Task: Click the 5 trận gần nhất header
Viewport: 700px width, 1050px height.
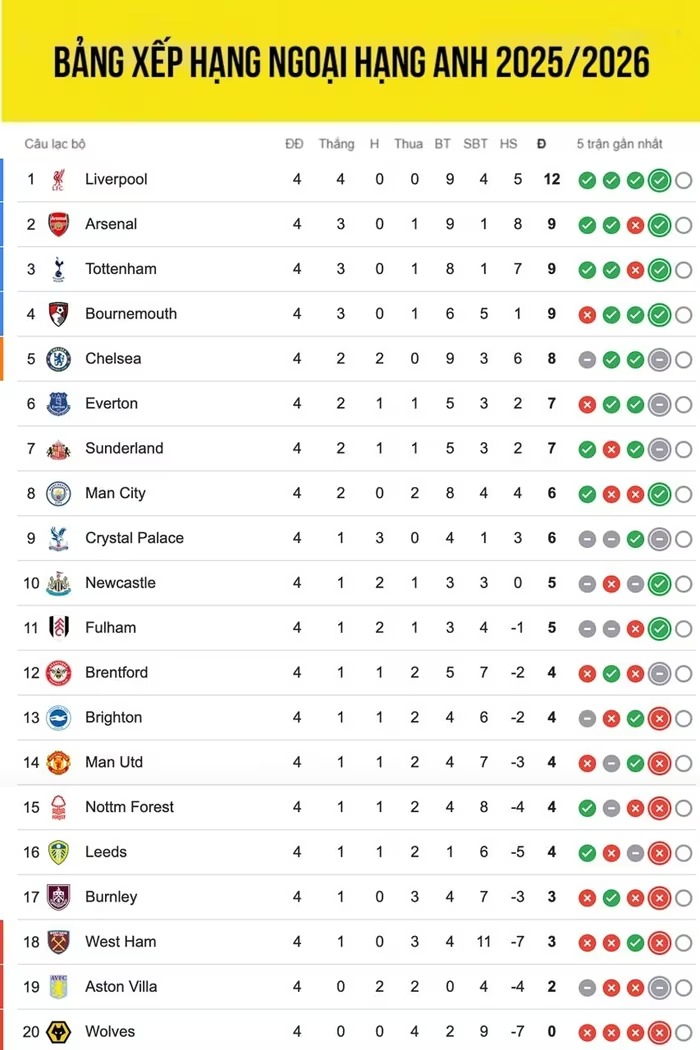Action: [x=620, y=144]
